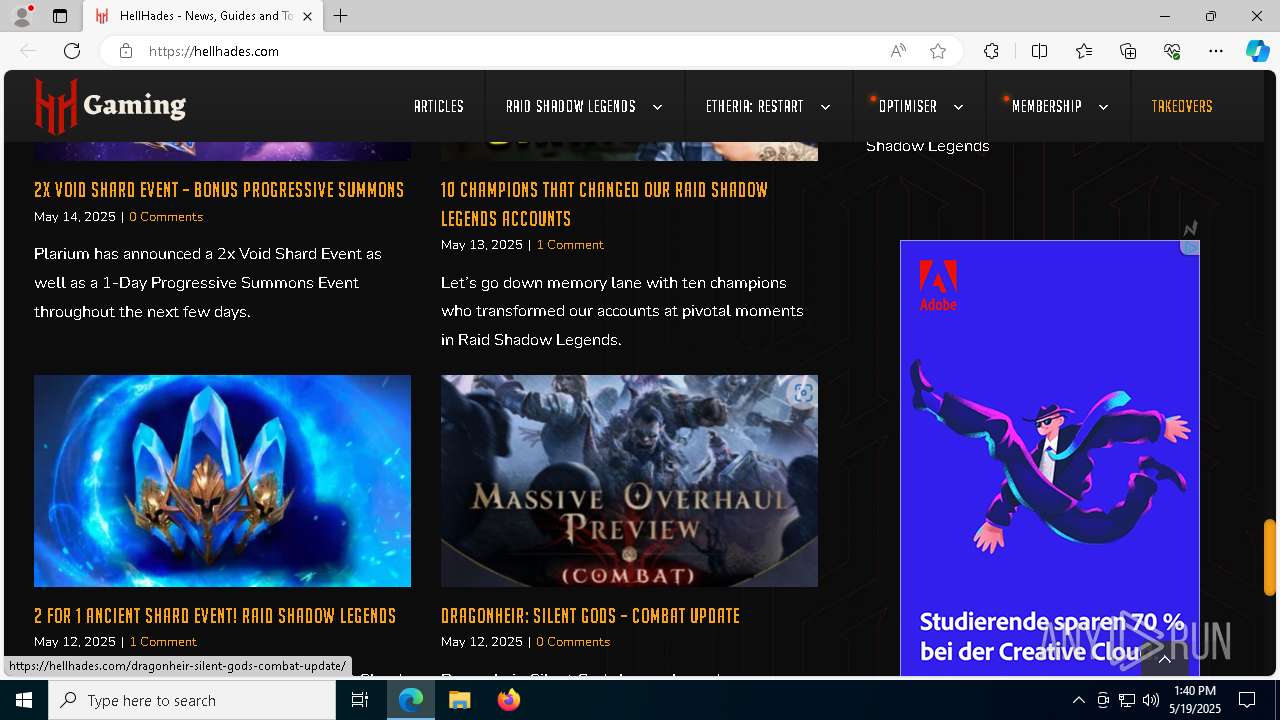Screen dimensions: 1280x720
Task: Open the browser Extensions icon
Action: pos(991,51)
